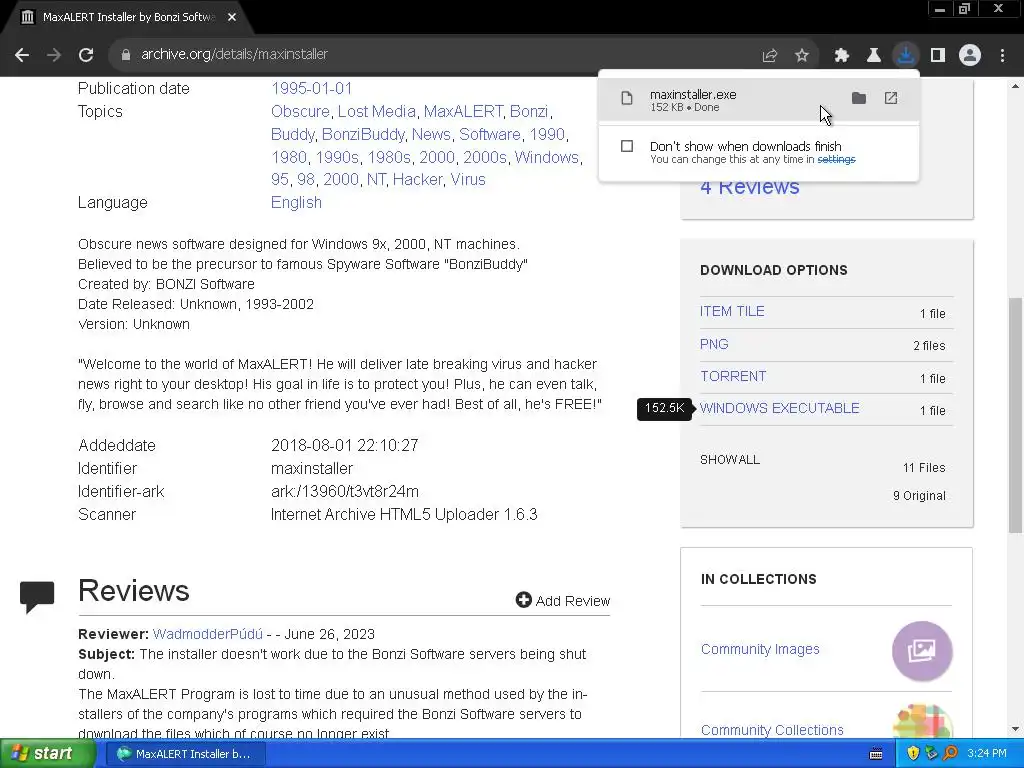Open the Community Images purple thumbnail
The width and height of the screenshot is (1024, 768).
pyautogui.click(x=921, y=651)
